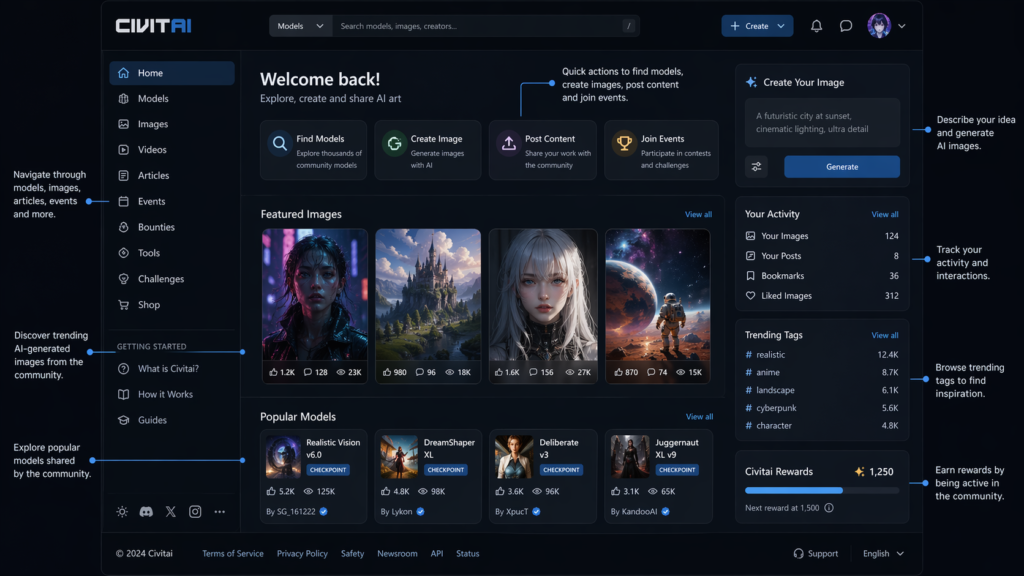Image resolution: width=1024 pixels, height=576 pixels.
Task: Select the Tools icon in the sidebar
Action: (124, 253)
